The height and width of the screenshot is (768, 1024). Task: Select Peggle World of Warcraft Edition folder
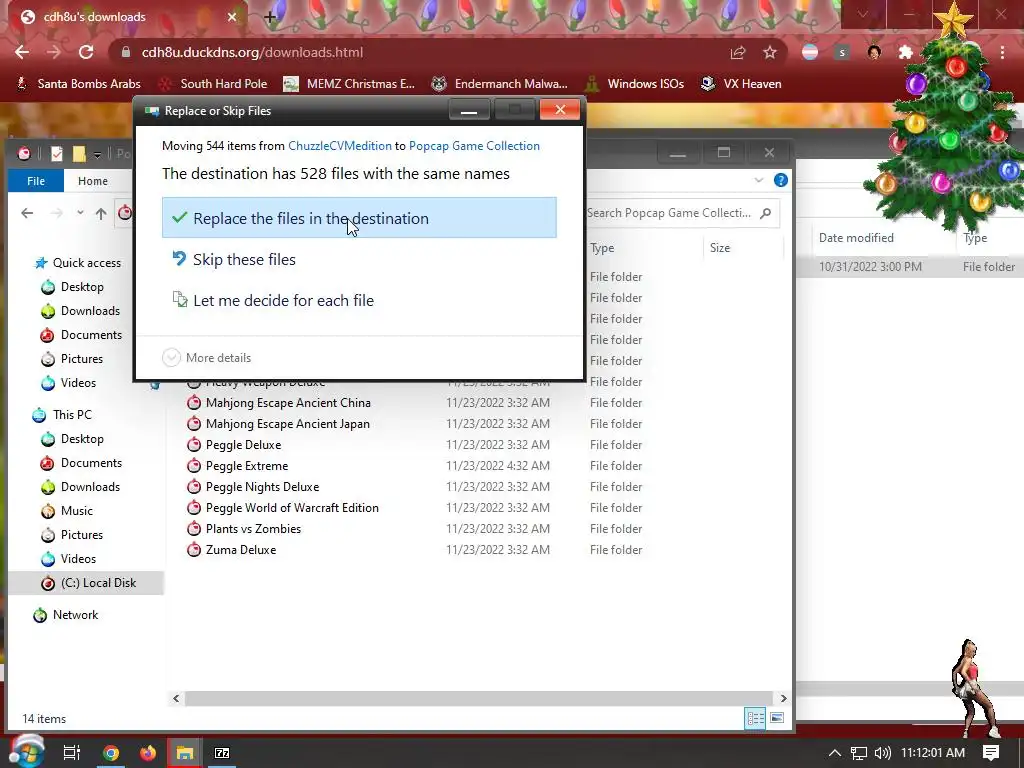point(292,507)
